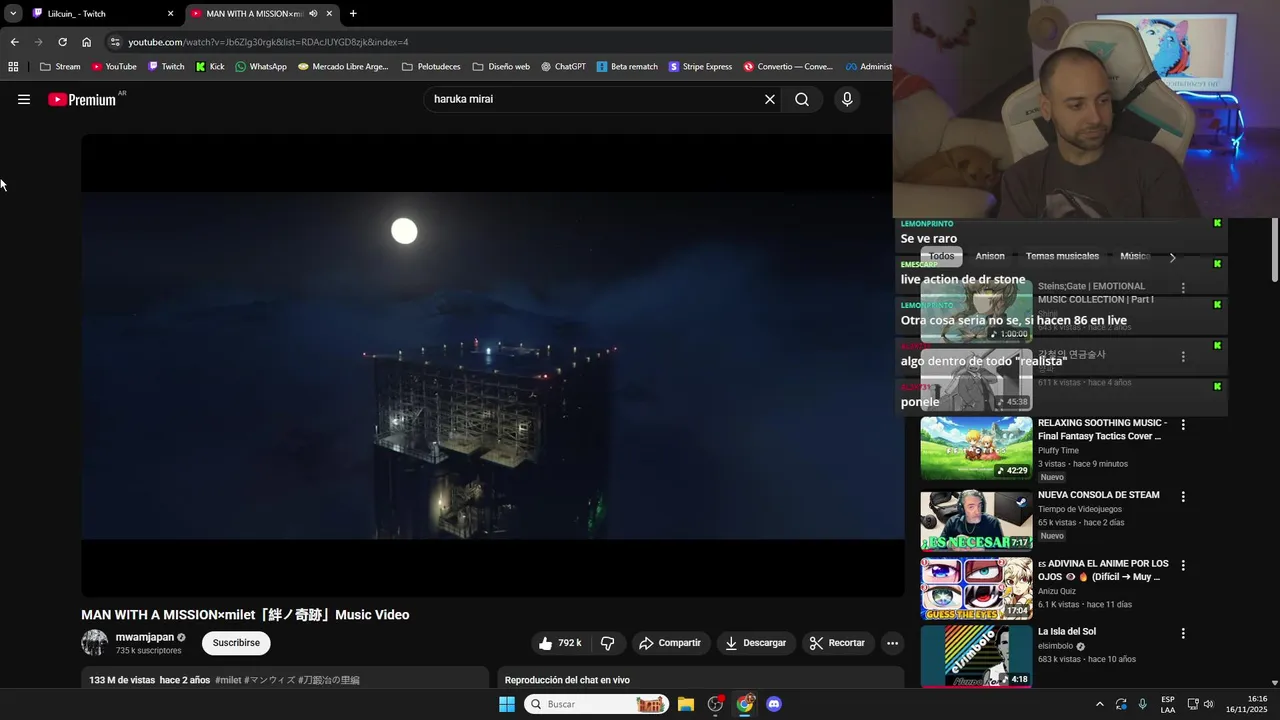The width and height of the screenshot is (1280, 720).
Task: Switch to Chrome in the taskbar
Action: click(745, 704)
